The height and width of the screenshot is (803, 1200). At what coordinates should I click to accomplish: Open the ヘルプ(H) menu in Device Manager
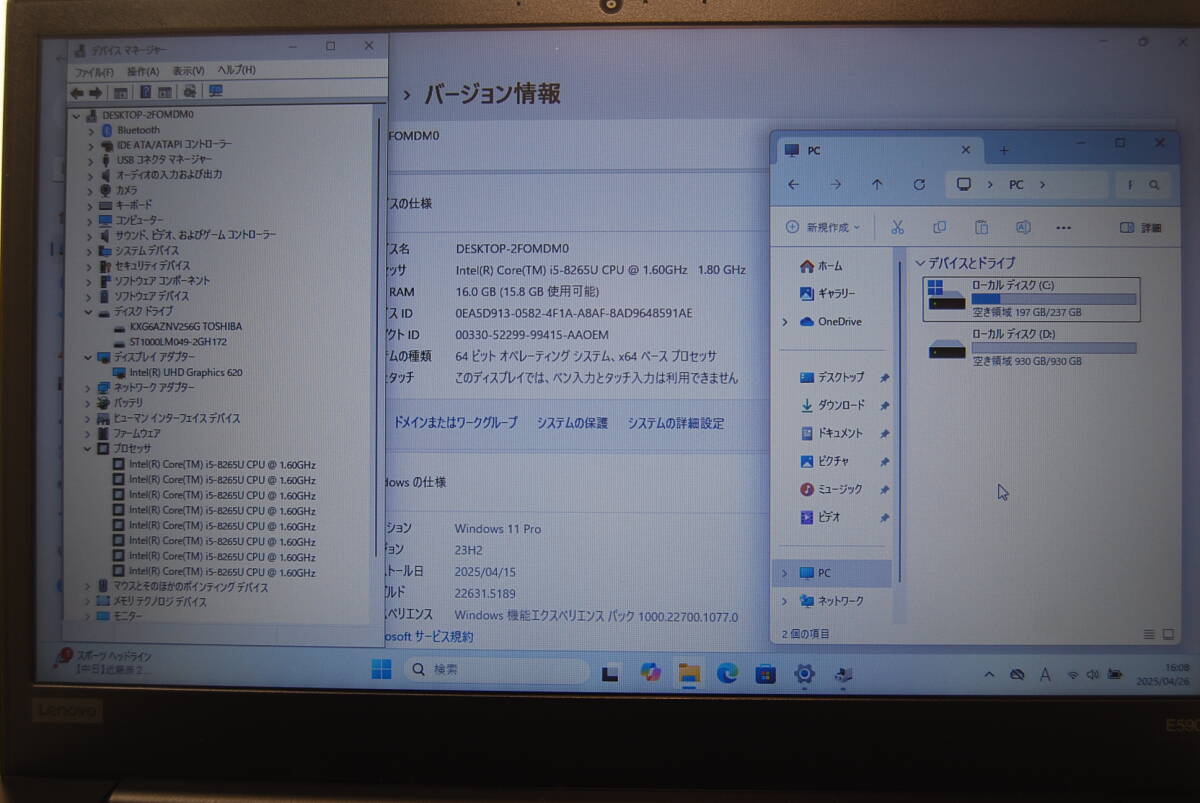237,70
